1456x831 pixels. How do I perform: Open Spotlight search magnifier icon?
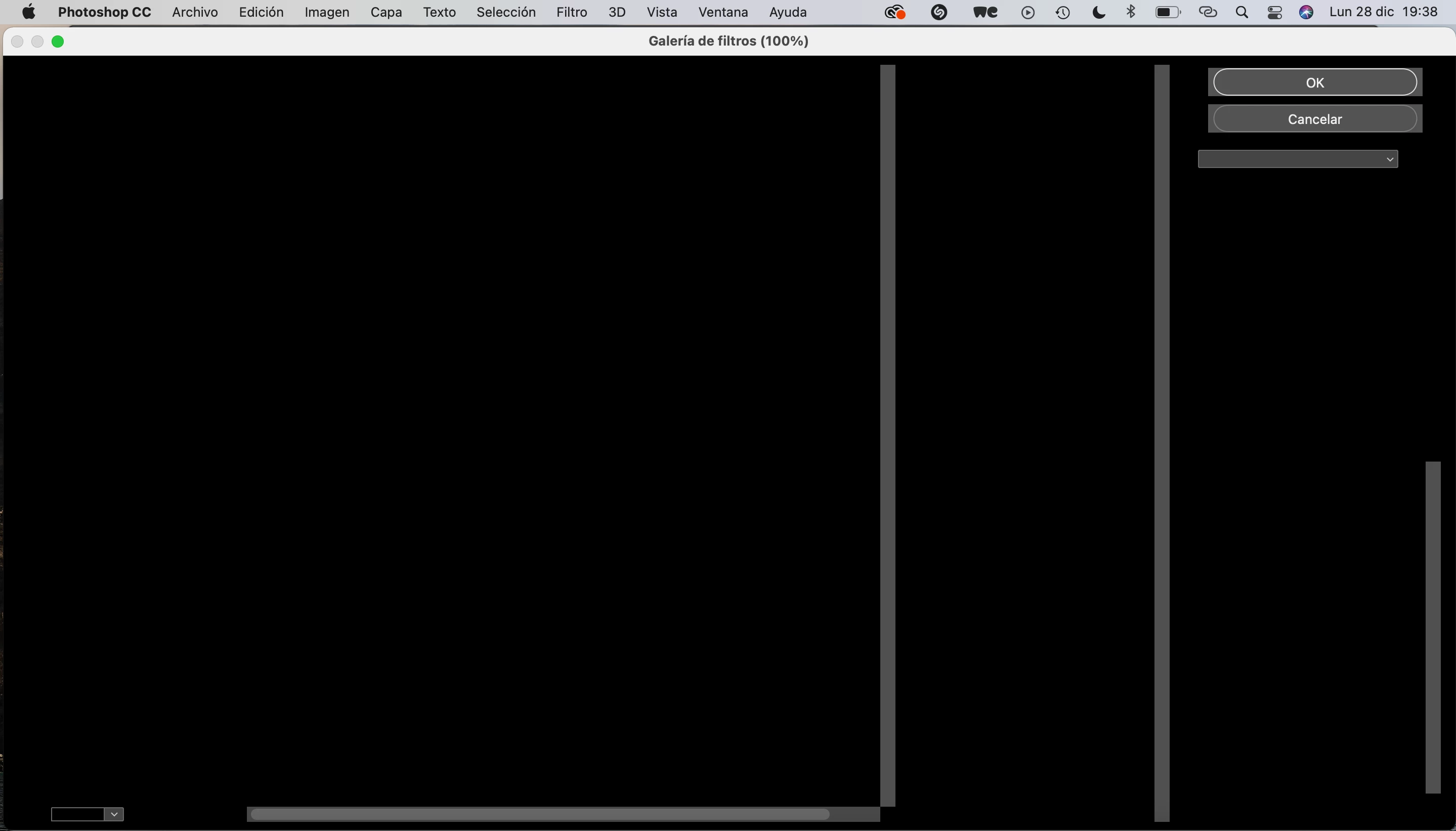[1241, 12]
